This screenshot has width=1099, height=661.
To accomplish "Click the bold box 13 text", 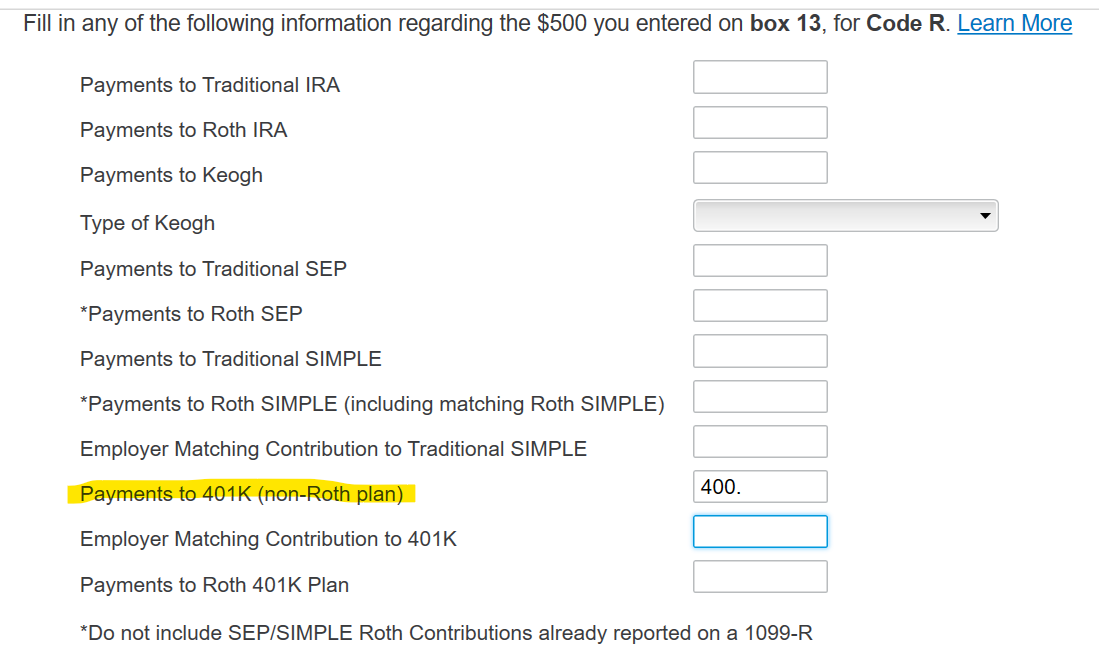I will 785,23.
